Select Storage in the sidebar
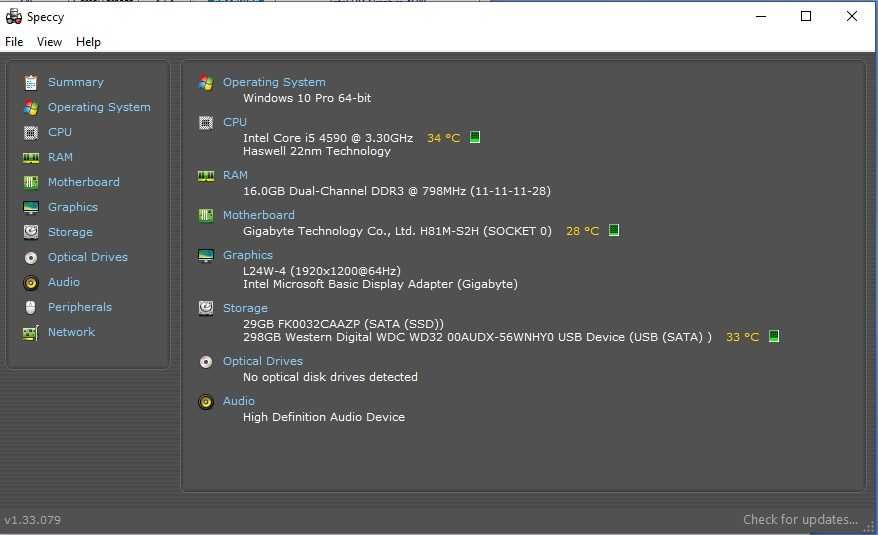 pyautogui.click(x=71, y=232)
